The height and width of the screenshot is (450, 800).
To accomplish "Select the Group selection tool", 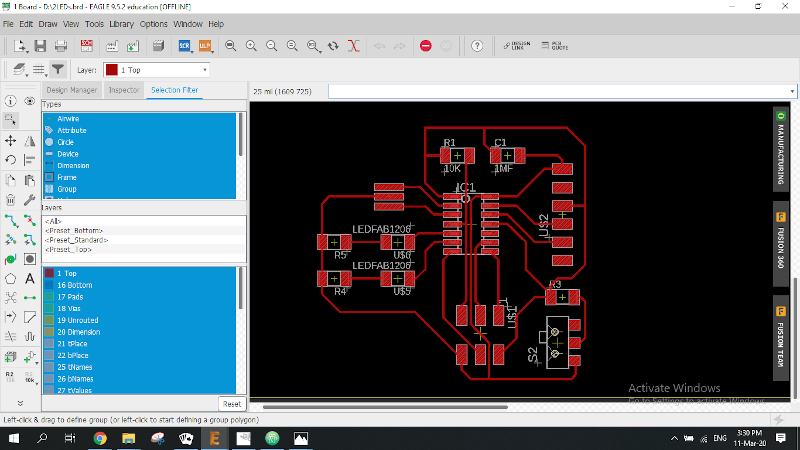I will (11, 120).
